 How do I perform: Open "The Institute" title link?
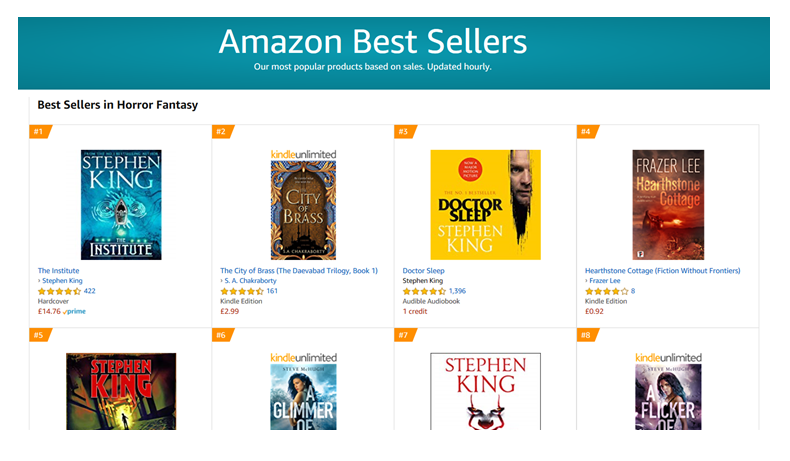pos(59,271)
